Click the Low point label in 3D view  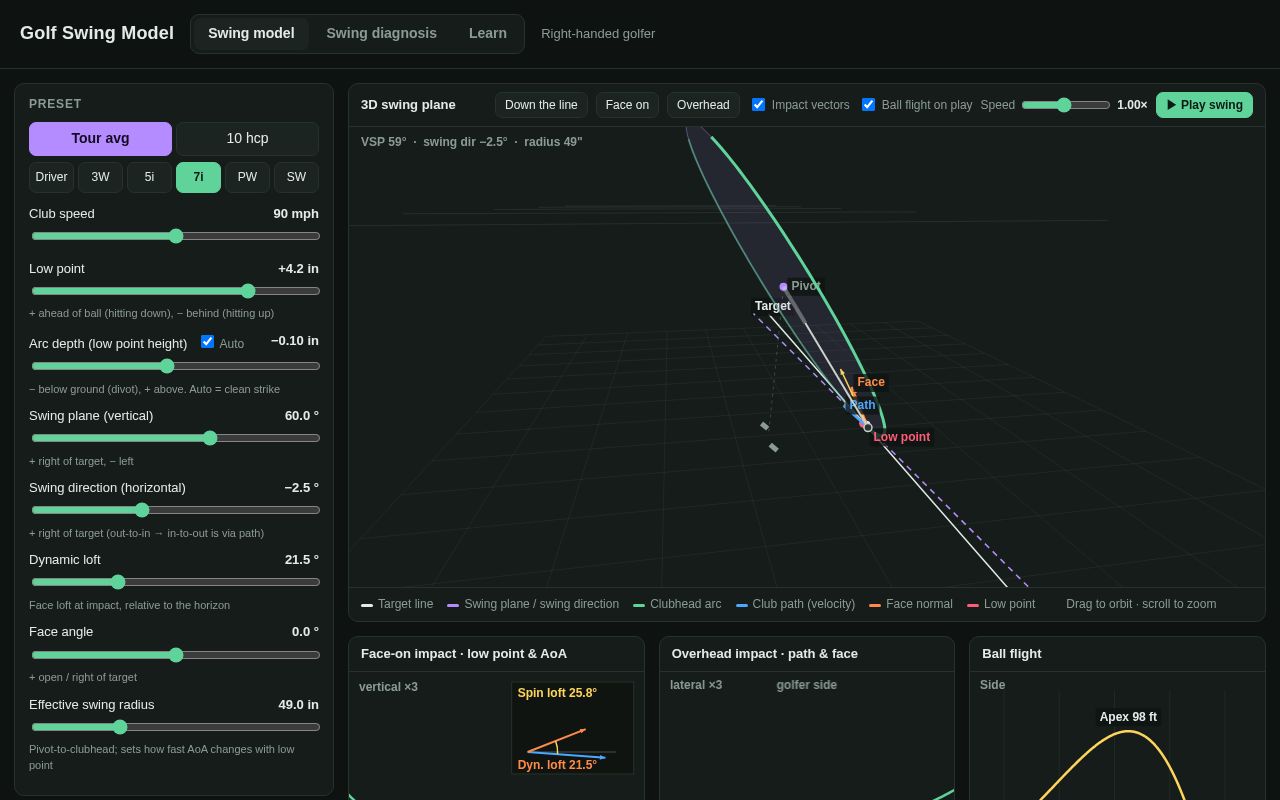[x=901, y=437]
